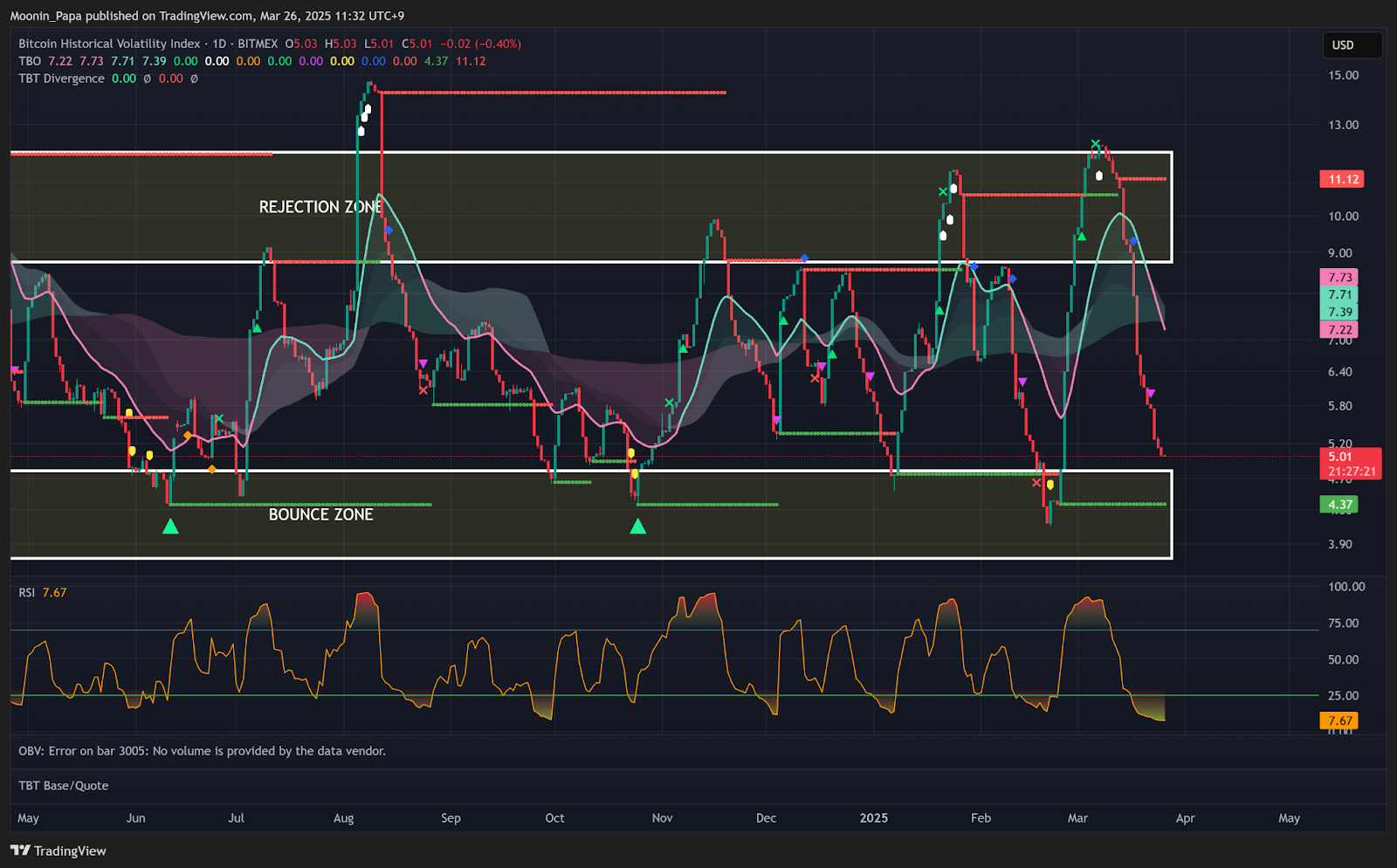The image size is (1397, 868).
Task: Click the Apr label on time axis
Action: tap(1185, 818)
